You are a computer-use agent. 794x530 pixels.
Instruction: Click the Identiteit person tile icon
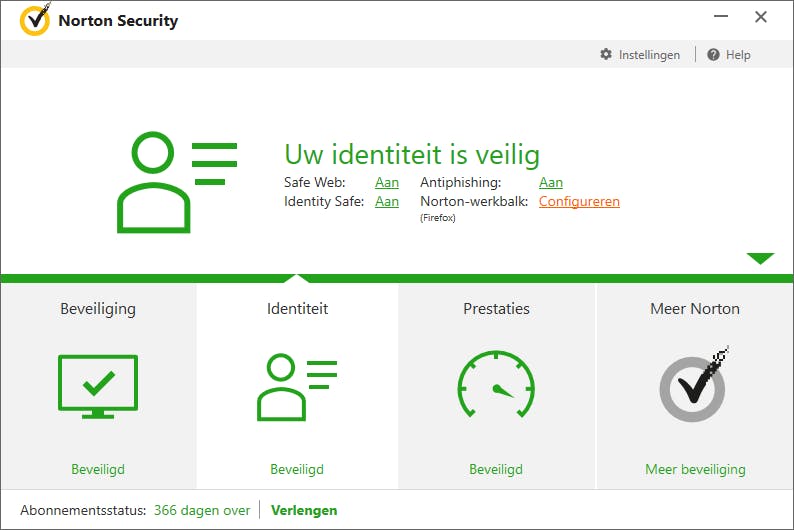coord(297,387)
